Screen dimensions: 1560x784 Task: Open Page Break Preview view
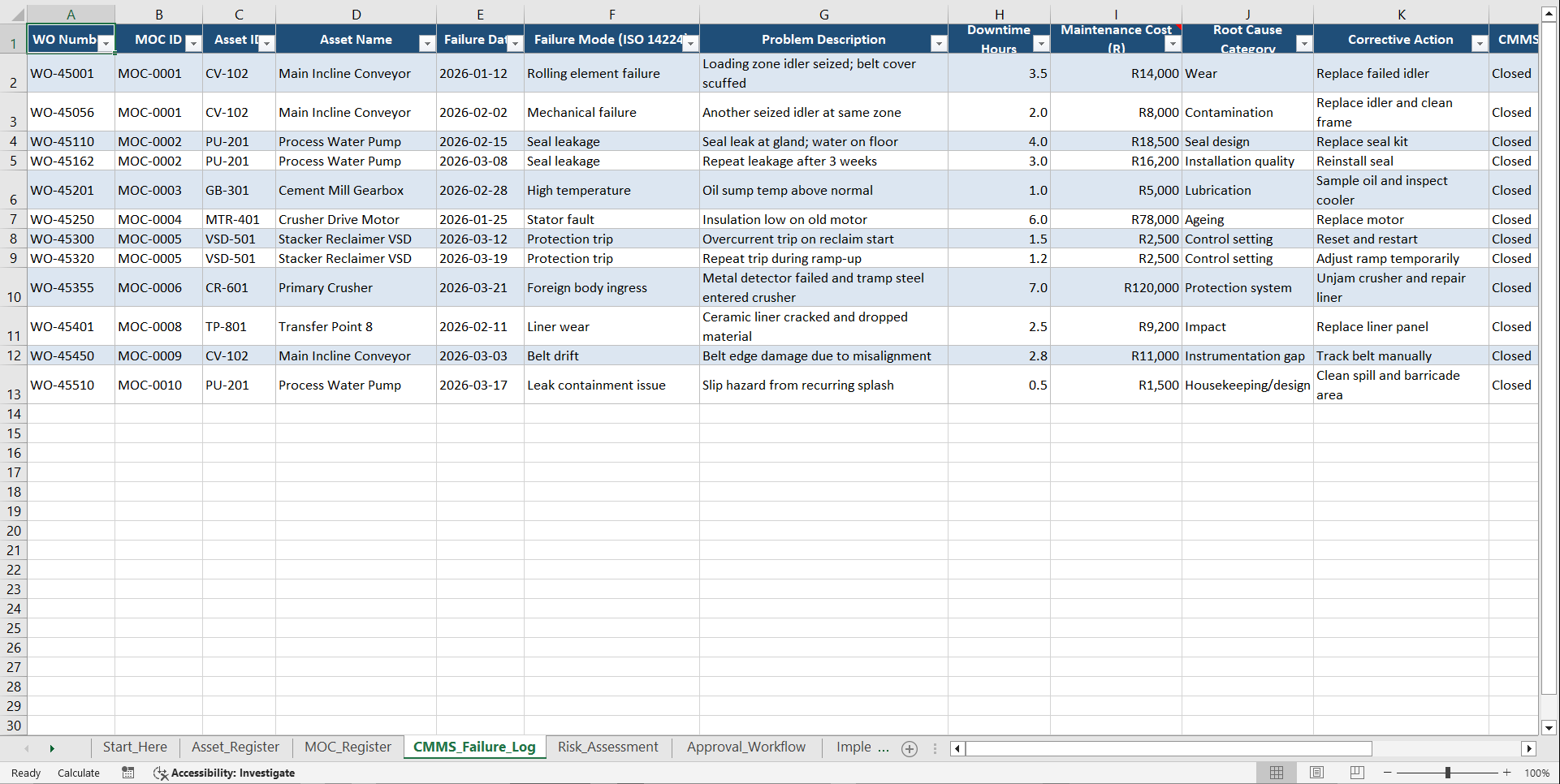tap(1355, 773)
